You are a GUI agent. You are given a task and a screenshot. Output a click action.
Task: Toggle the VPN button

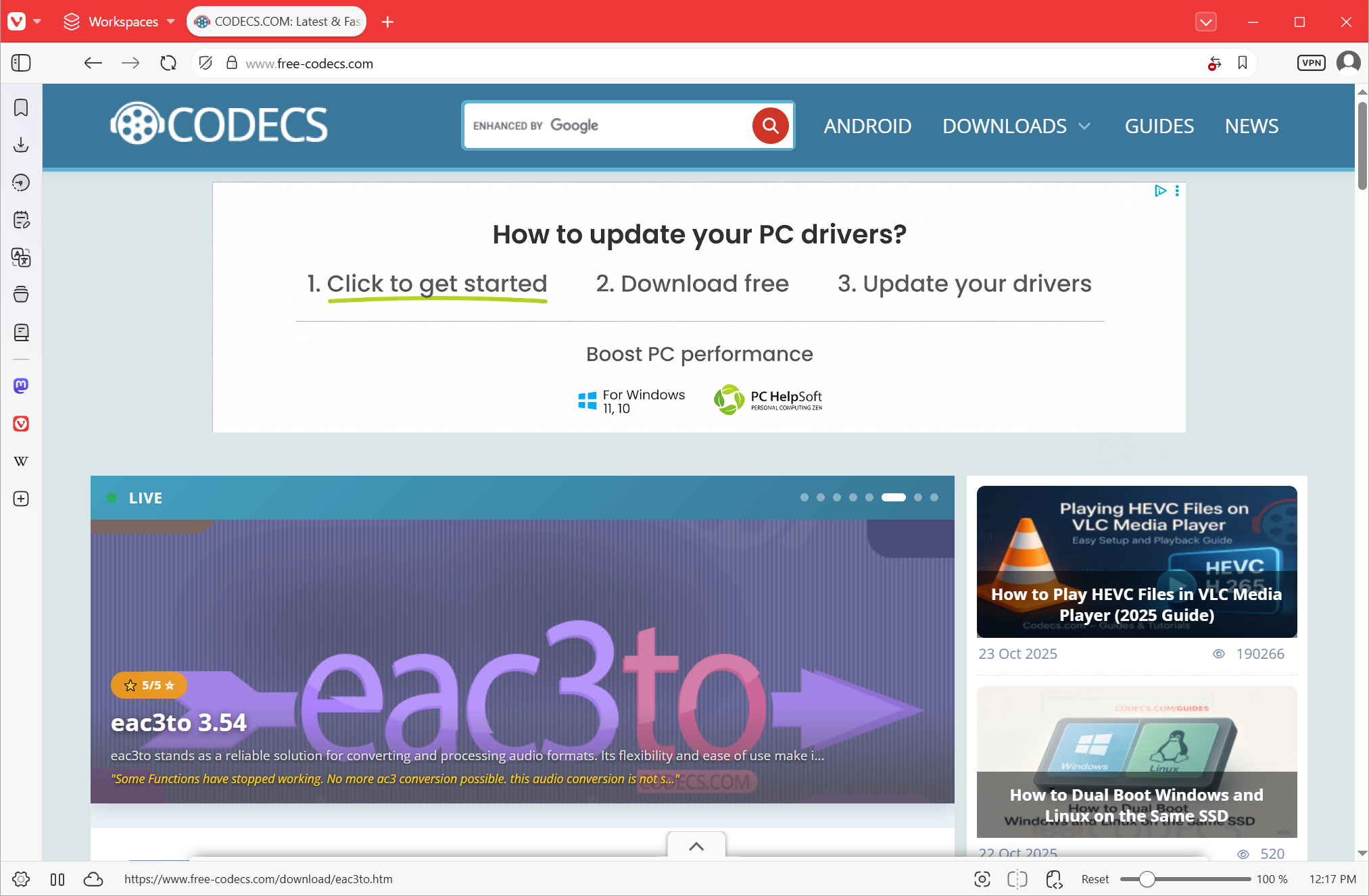coord(1311,63)
